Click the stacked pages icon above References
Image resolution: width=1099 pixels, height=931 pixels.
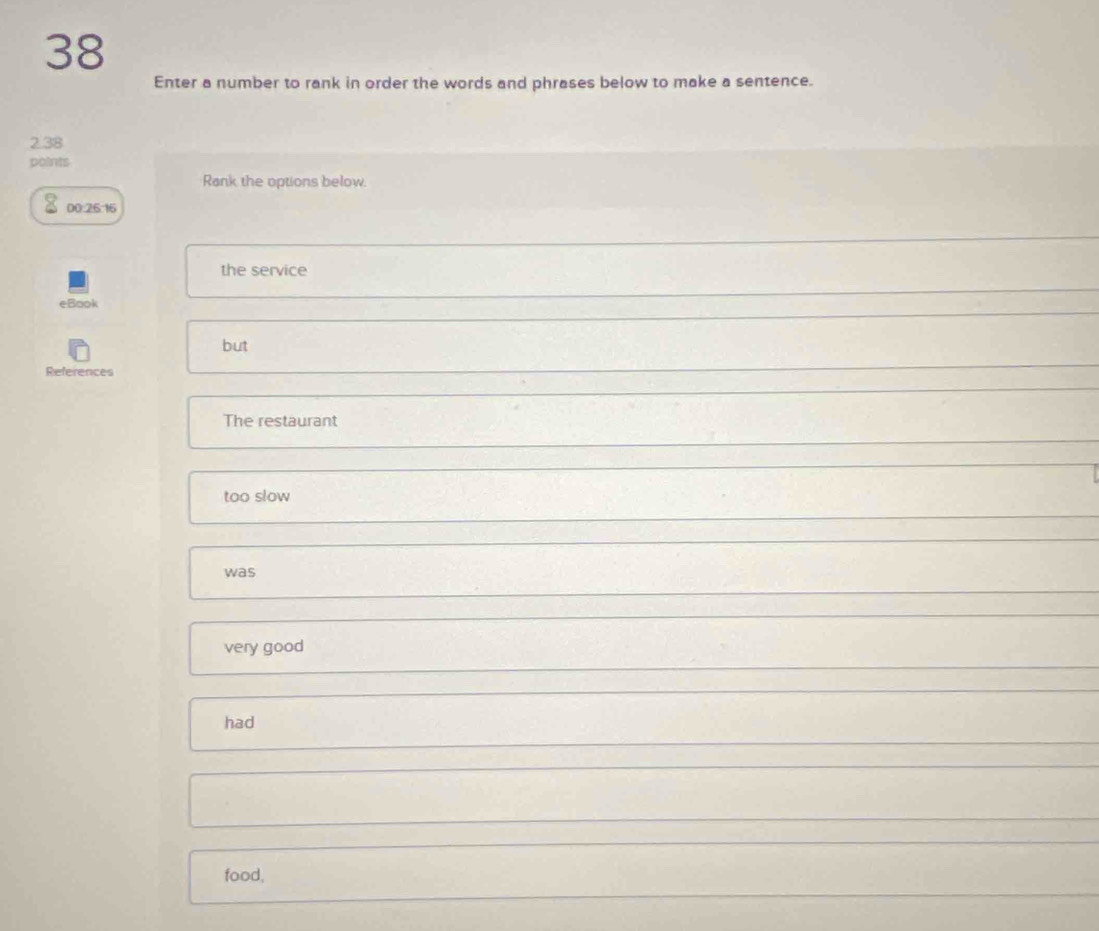click(x=78, y=349)
